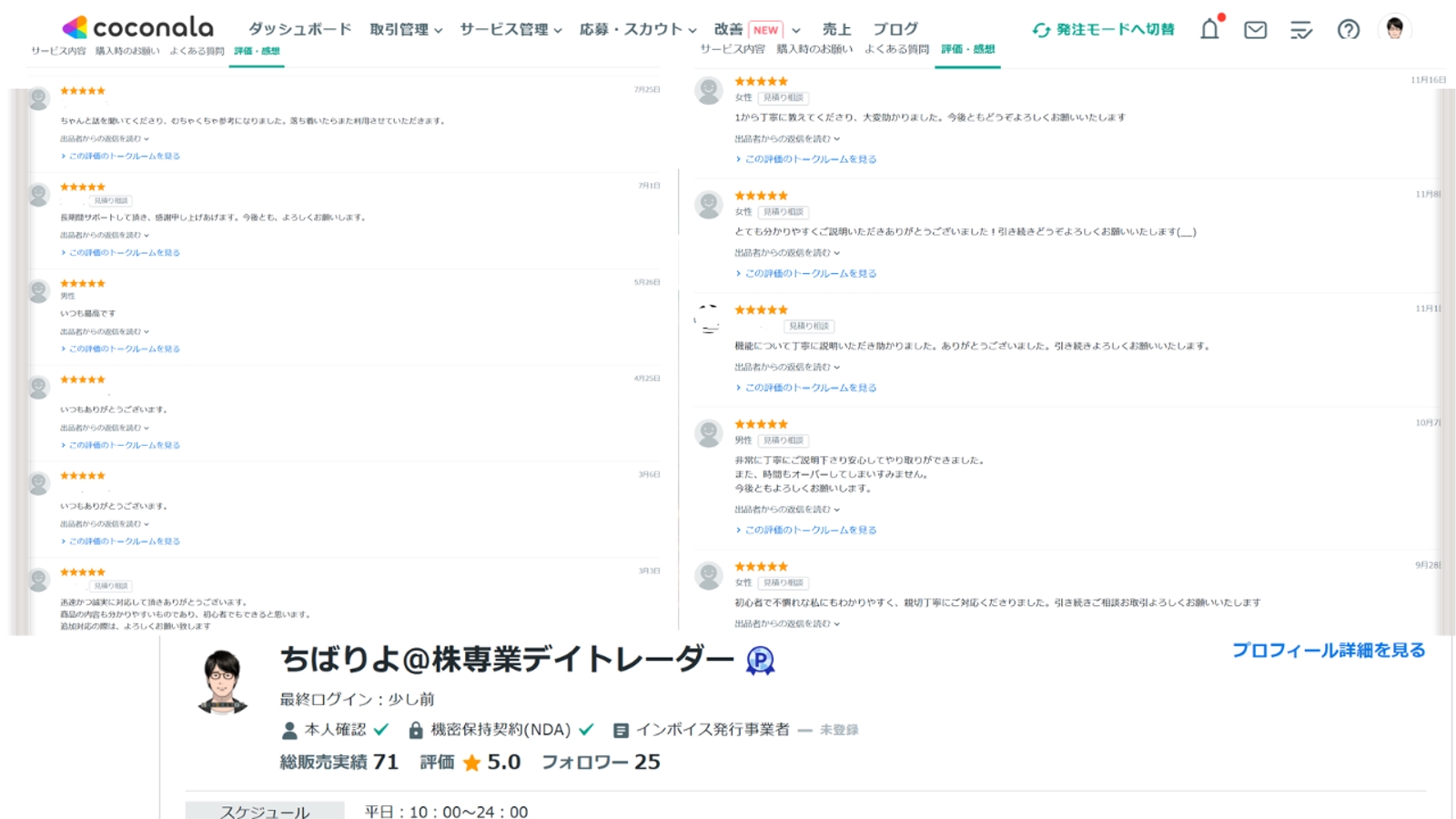Viewport: 1456px width, 819px height.
Task: Open the 改善 NEW dropdown
Action: point(752,28)
